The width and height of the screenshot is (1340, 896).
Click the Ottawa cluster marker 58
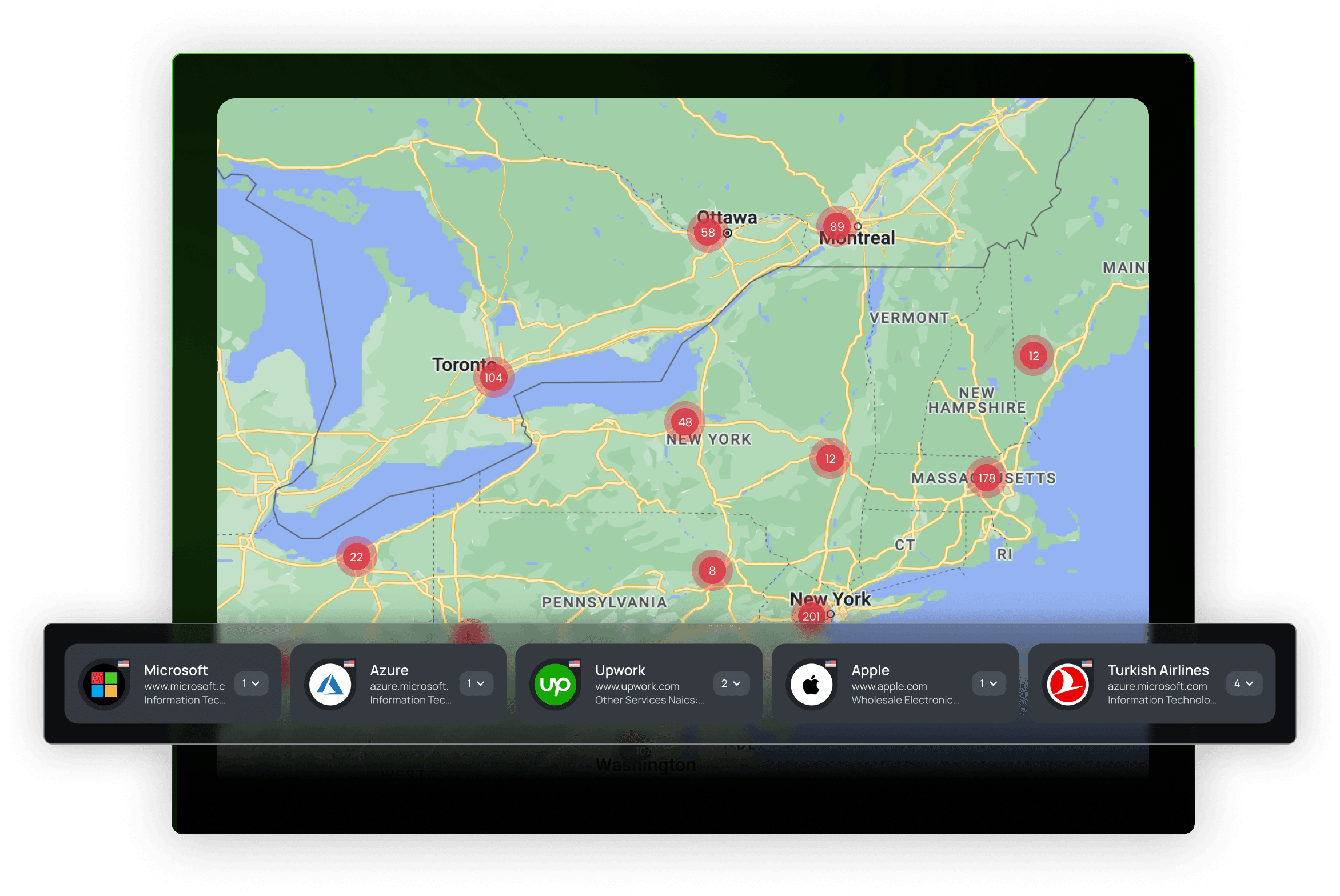tap(708, 232)
